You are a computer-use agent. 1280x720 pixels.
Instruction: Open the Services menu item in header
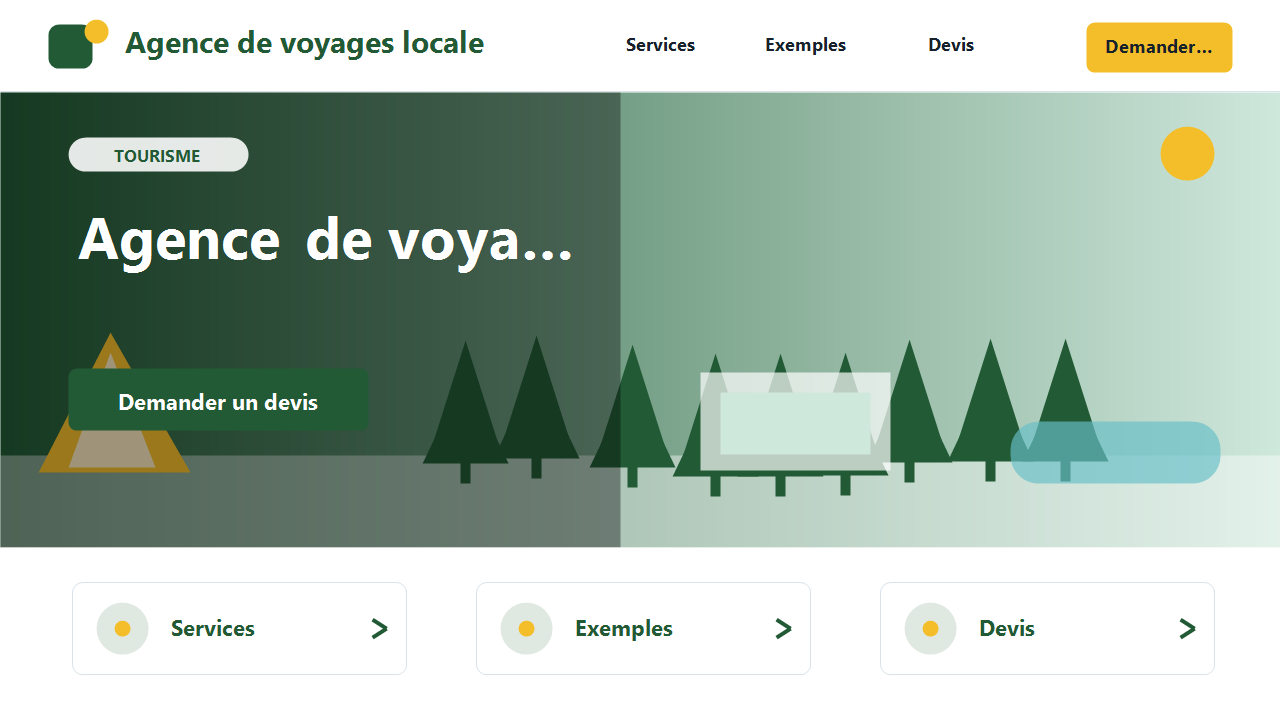[x=660, y=45]
